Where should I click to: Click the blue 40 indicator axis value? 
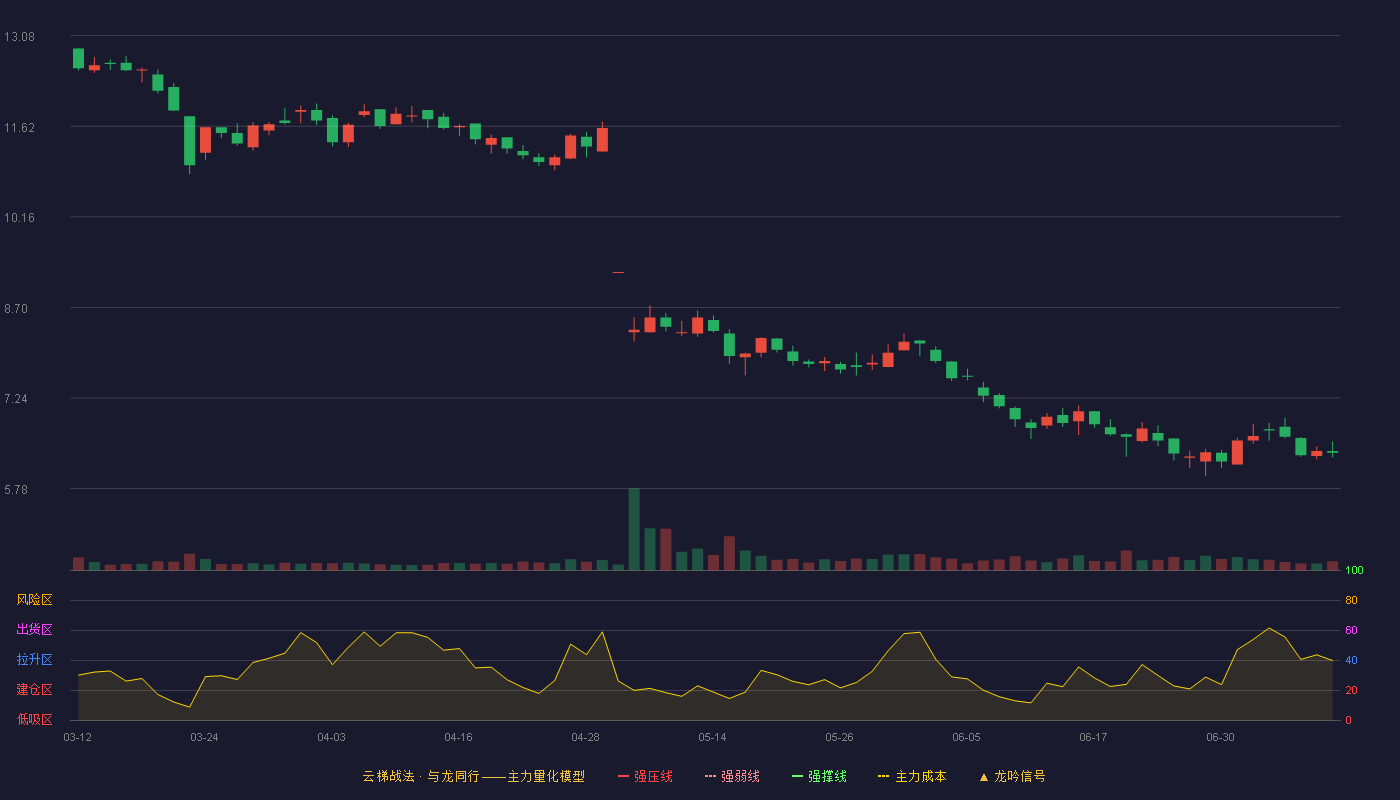tap(1351, 660)
